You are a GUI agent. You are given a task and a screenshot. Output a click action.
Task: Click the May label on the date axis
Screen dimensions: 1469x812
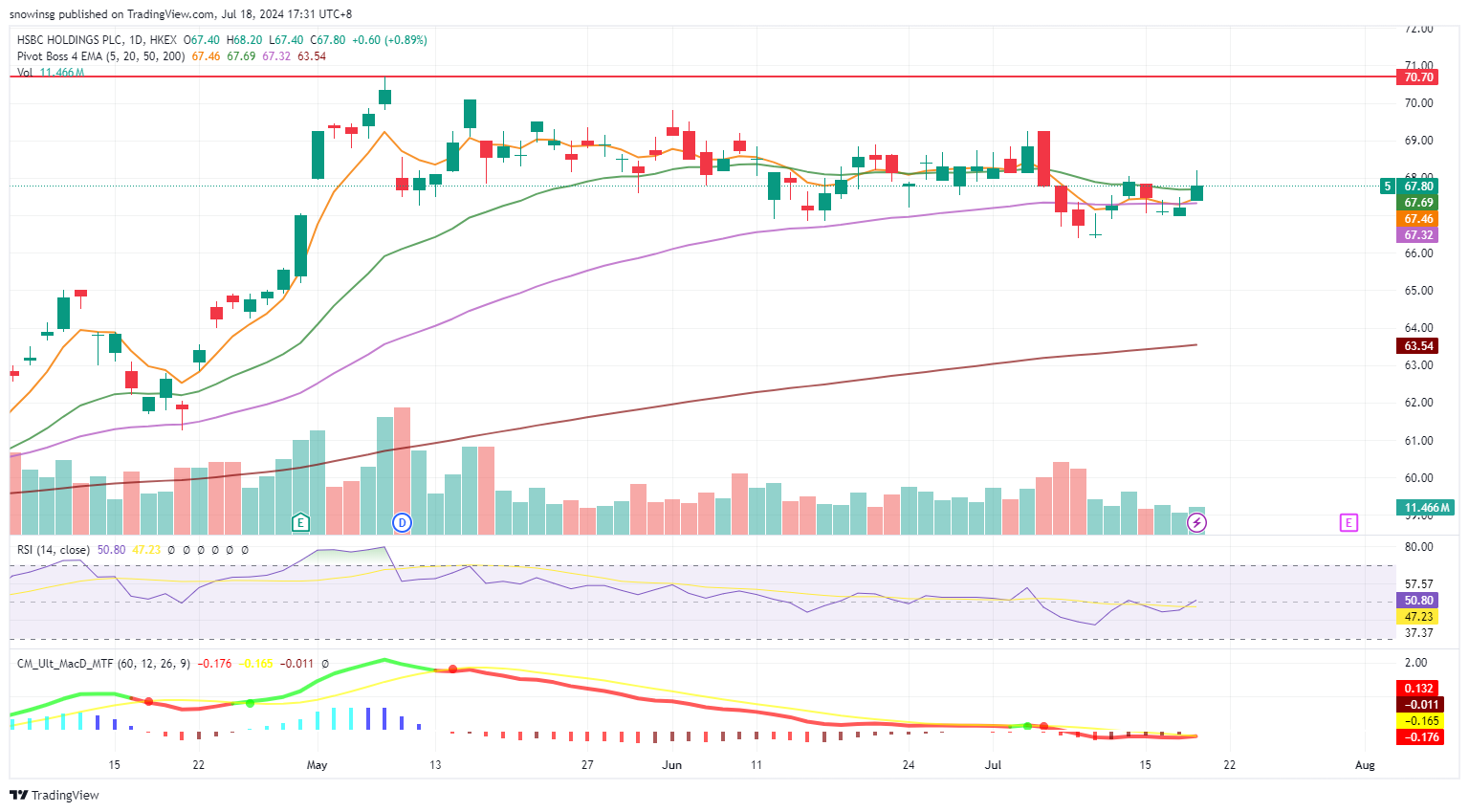tap(317, 765)
